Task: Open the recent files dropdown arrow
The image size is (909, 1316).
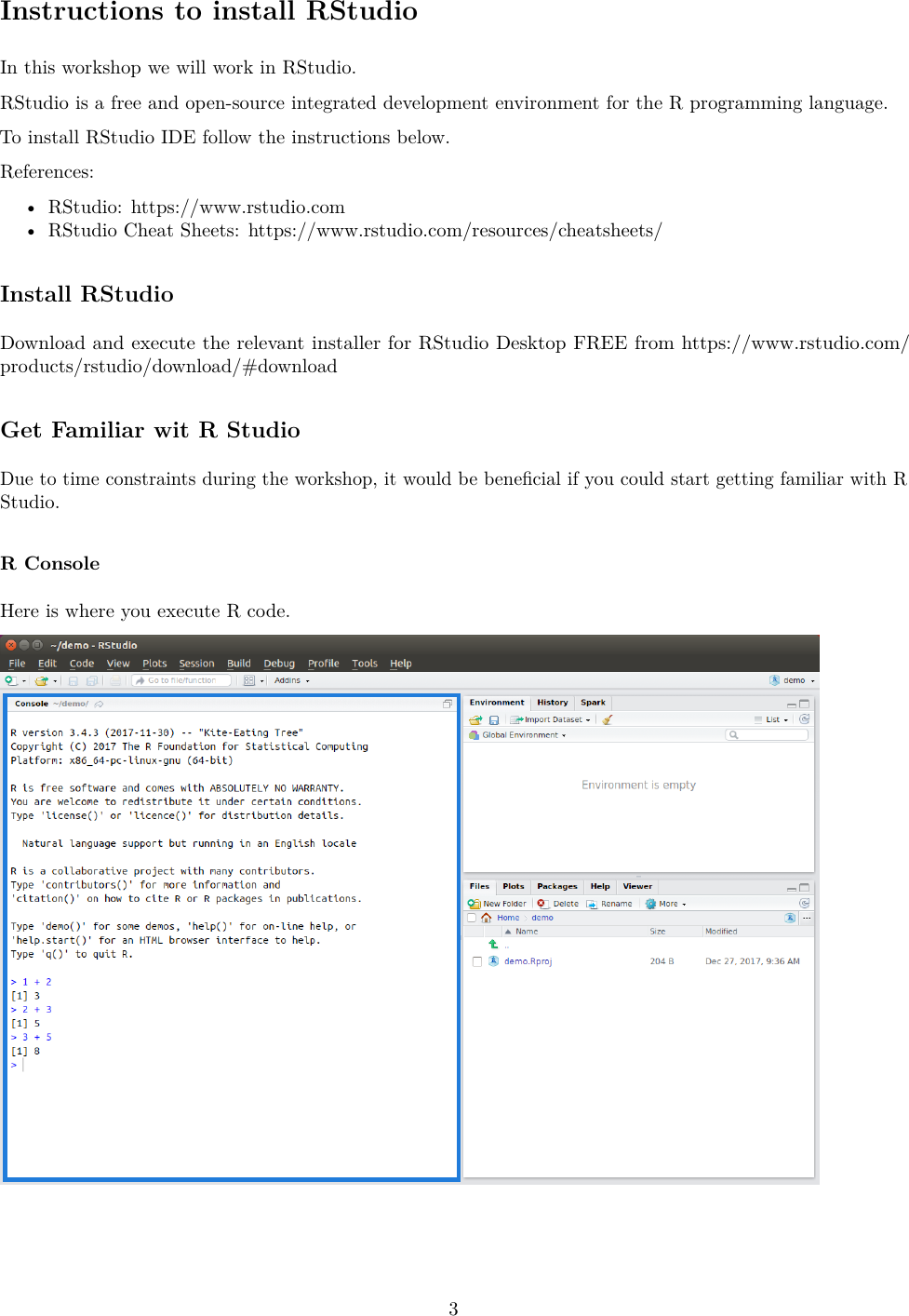Action: (55, 681)
